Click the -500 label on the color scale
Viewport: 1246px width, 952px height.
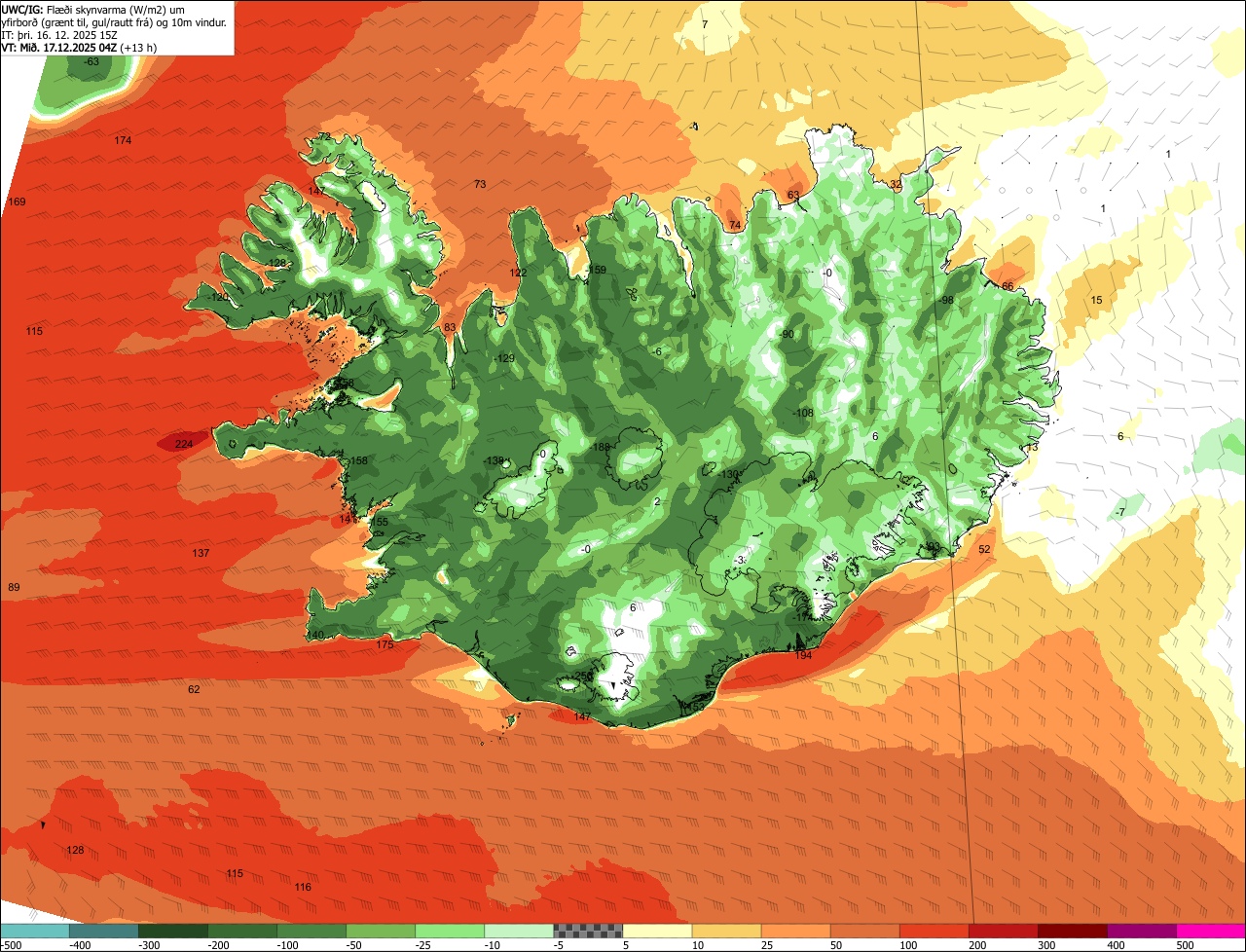pos(12,945)
